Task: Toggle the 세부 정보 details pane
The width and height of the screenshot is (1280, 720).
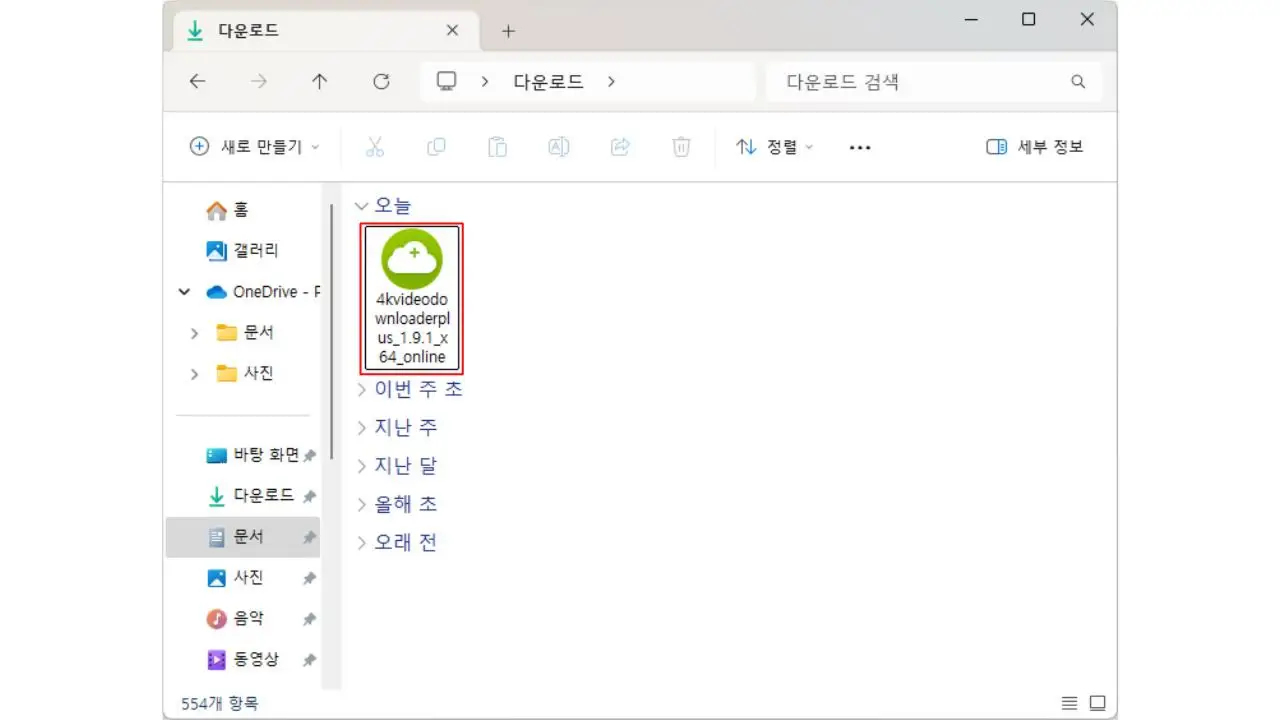Action: [x=1034, y=147]
